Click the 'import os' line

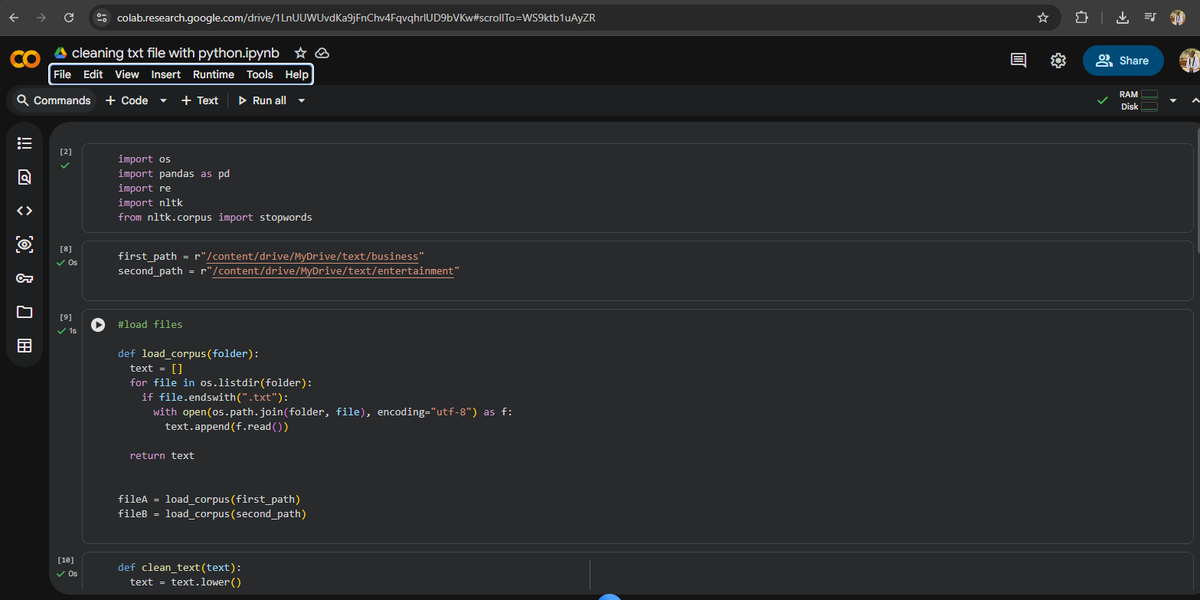(x=144, y=159)
